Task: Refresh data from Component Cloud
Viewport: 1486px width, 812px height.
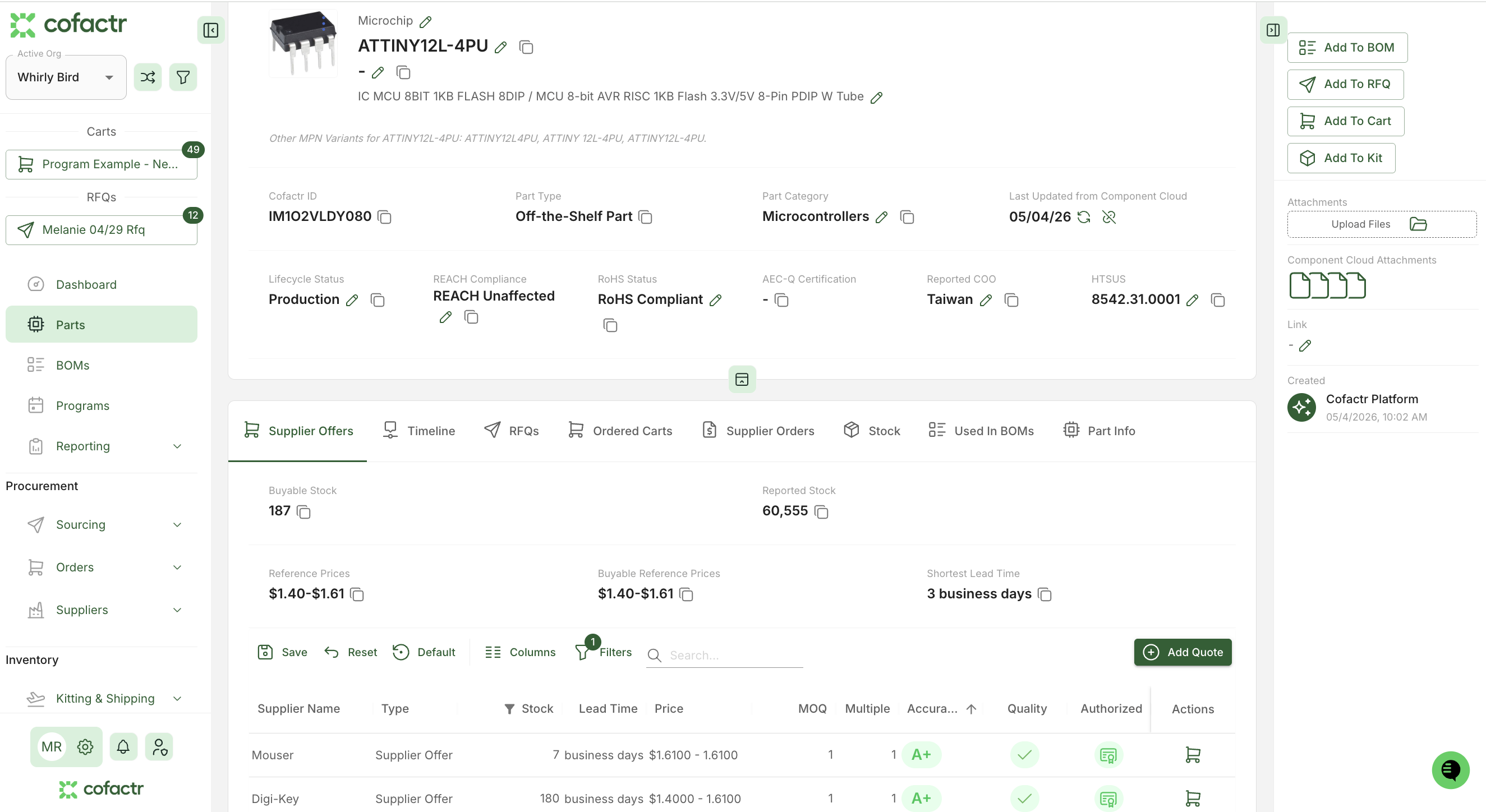Action: click(x=1084, y=218)
